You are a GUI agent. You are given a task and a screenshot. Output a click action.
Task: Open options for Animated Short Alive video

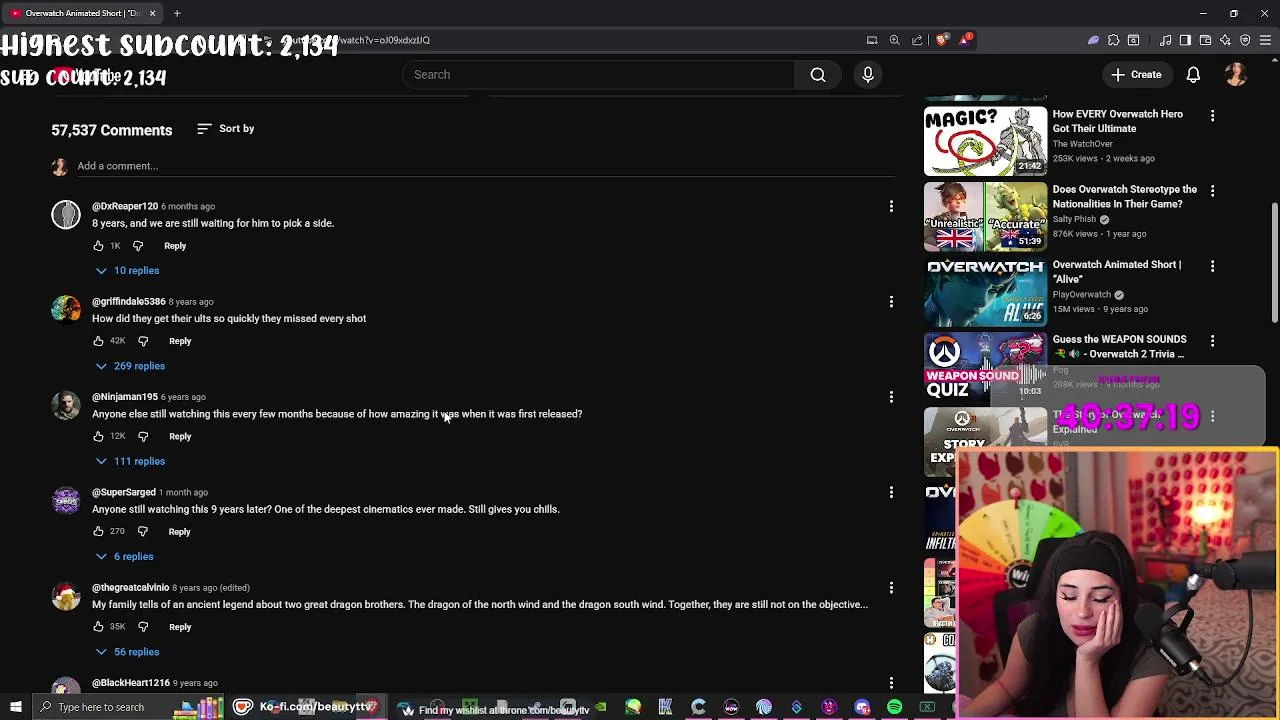pos(1212,266)
